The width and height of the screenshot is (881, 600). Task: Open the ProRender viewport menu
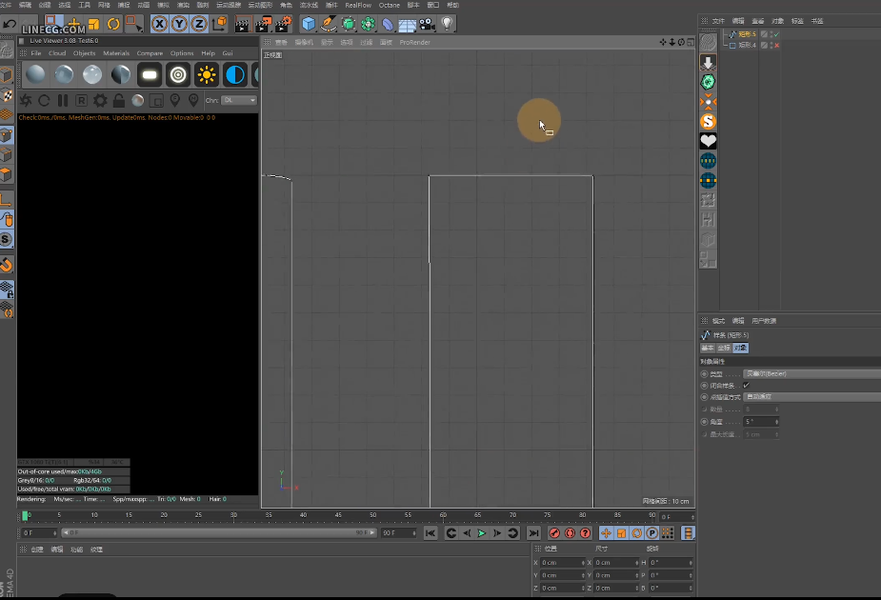pos(415,42)
